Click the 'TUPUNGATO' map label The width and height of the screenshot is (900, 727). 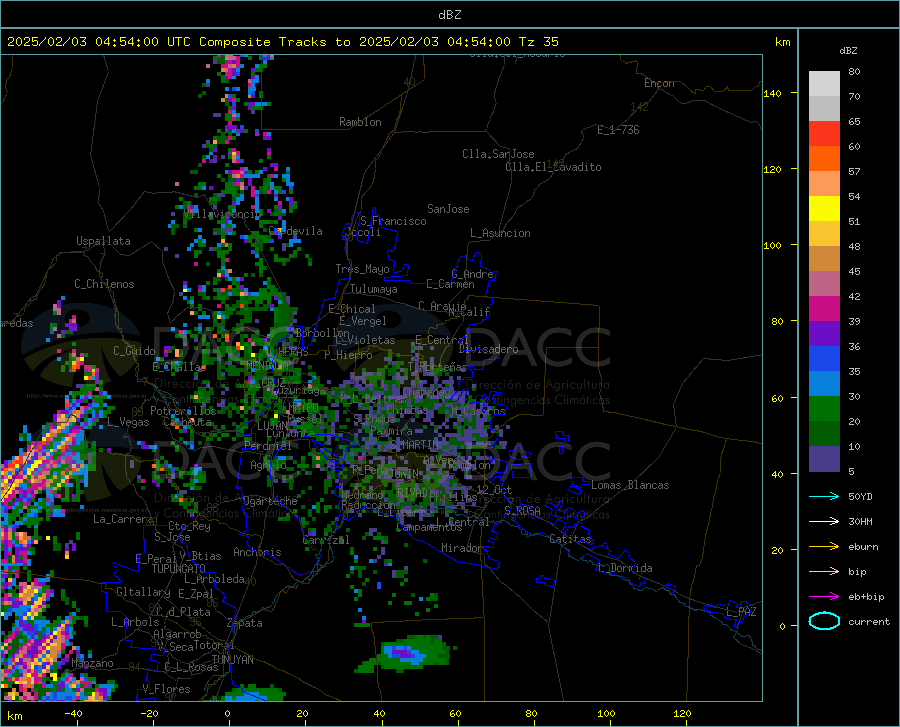coord(179,569)
